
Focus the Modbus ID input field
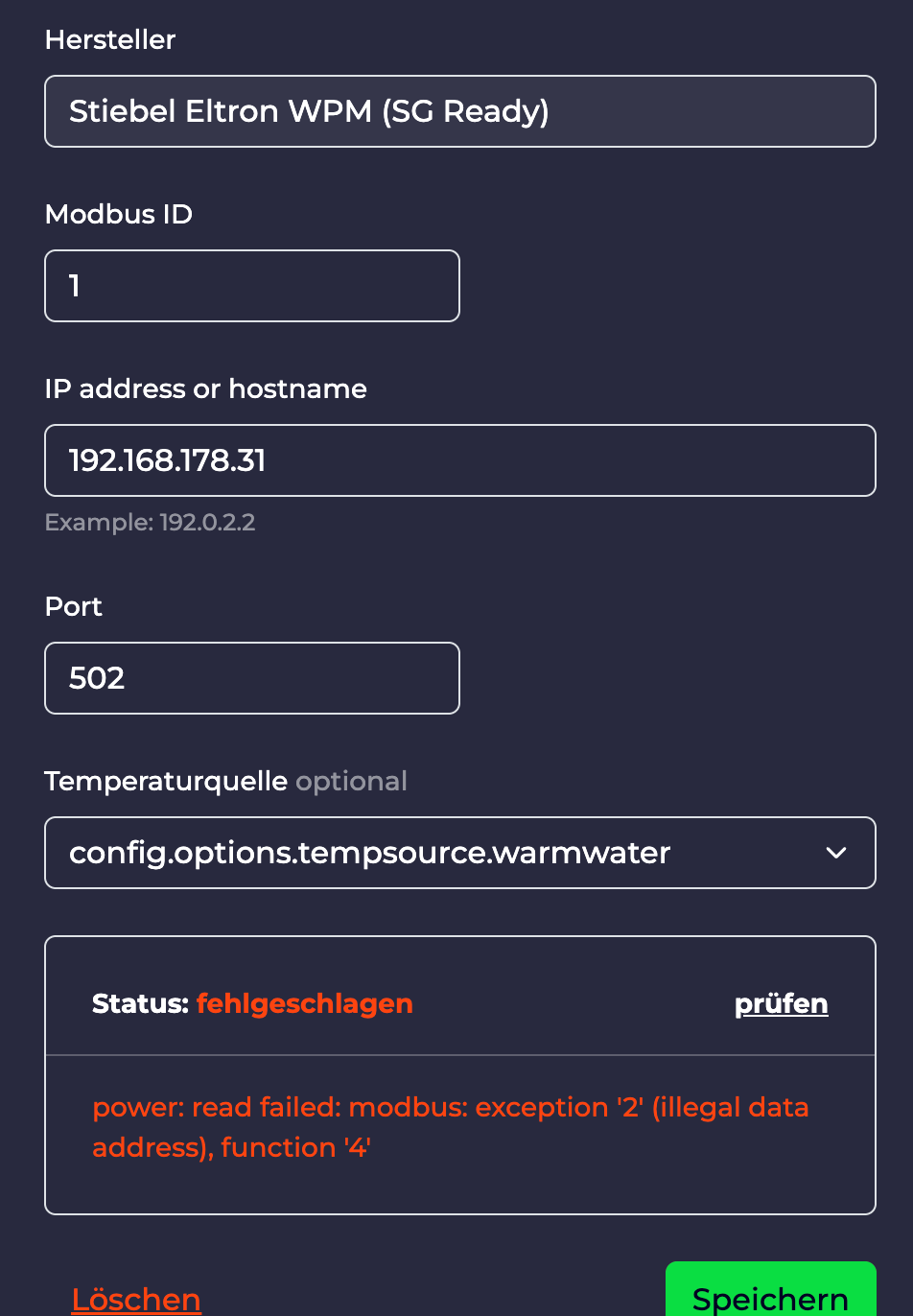click(251, 286)
